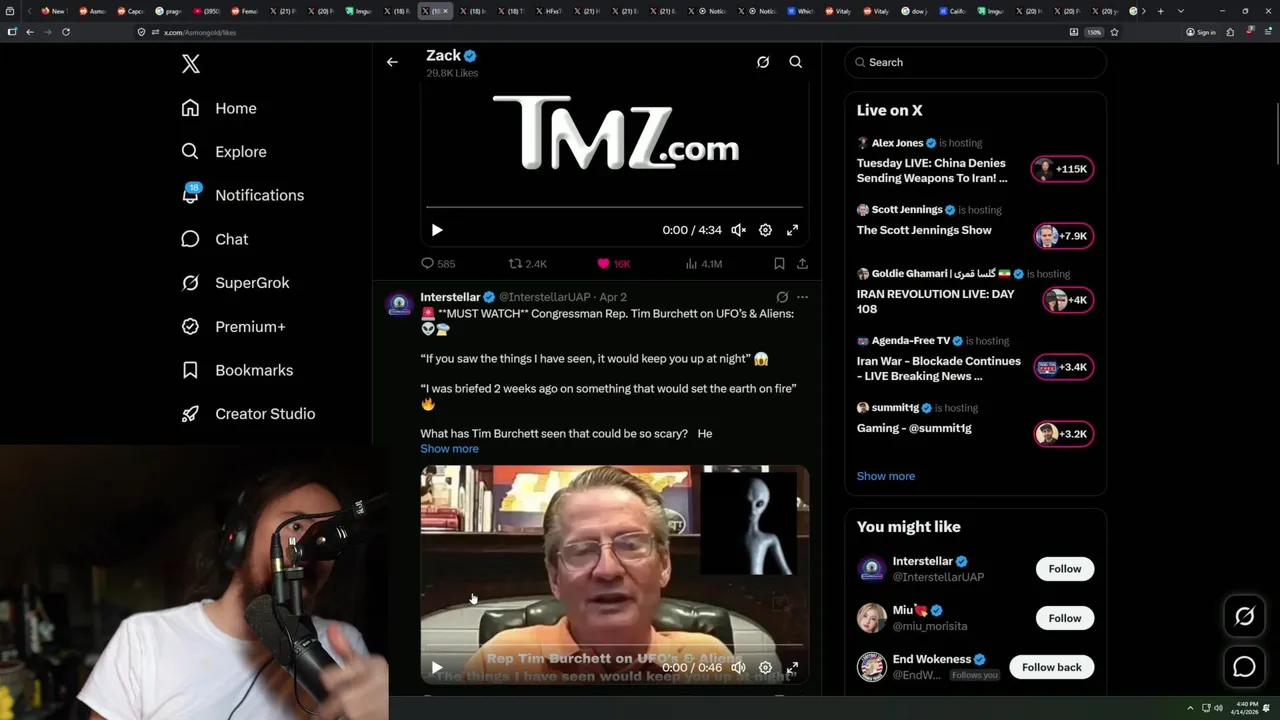Click browser Sign in button
Viewport: 1280px width, 720px height.
pyautogui.click(x=1201, y=32)
